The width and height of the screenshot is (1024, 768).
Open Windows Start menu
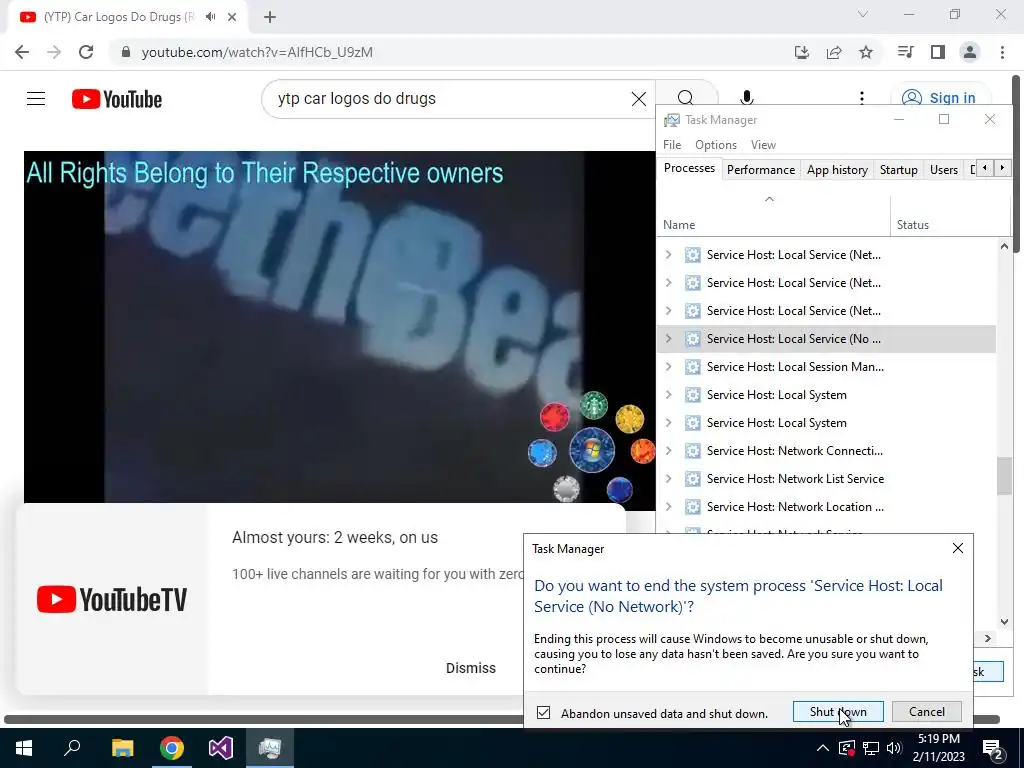(24, 748)
